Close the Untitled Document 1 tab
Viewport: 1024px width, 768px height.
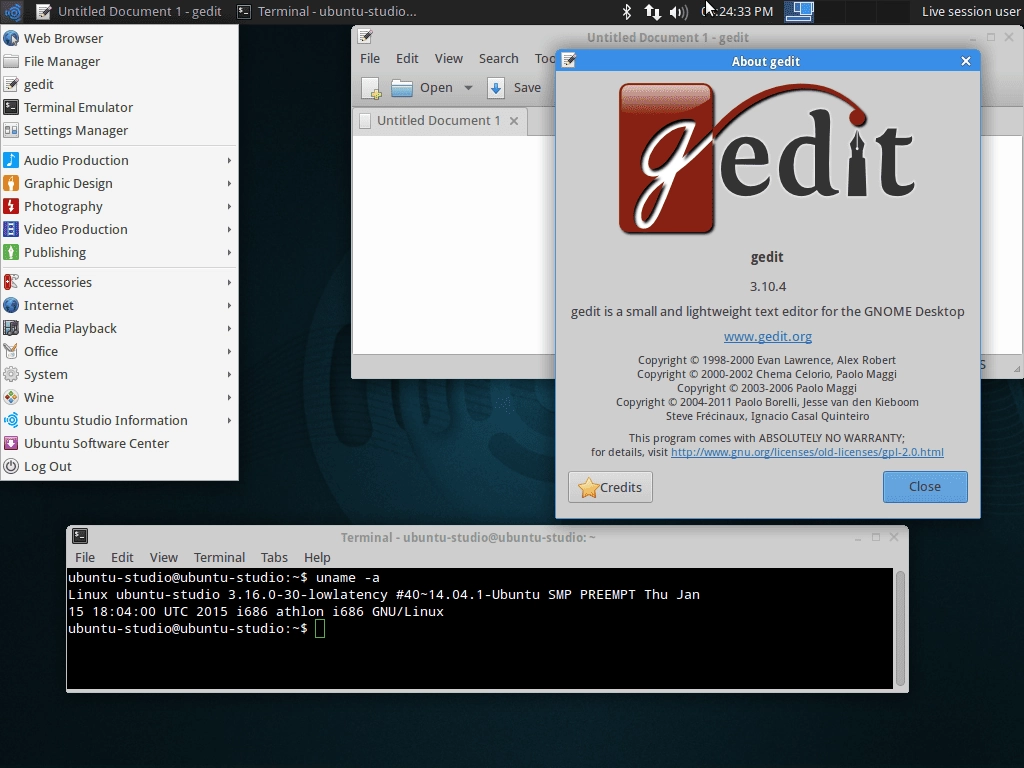tap(514, 121)
